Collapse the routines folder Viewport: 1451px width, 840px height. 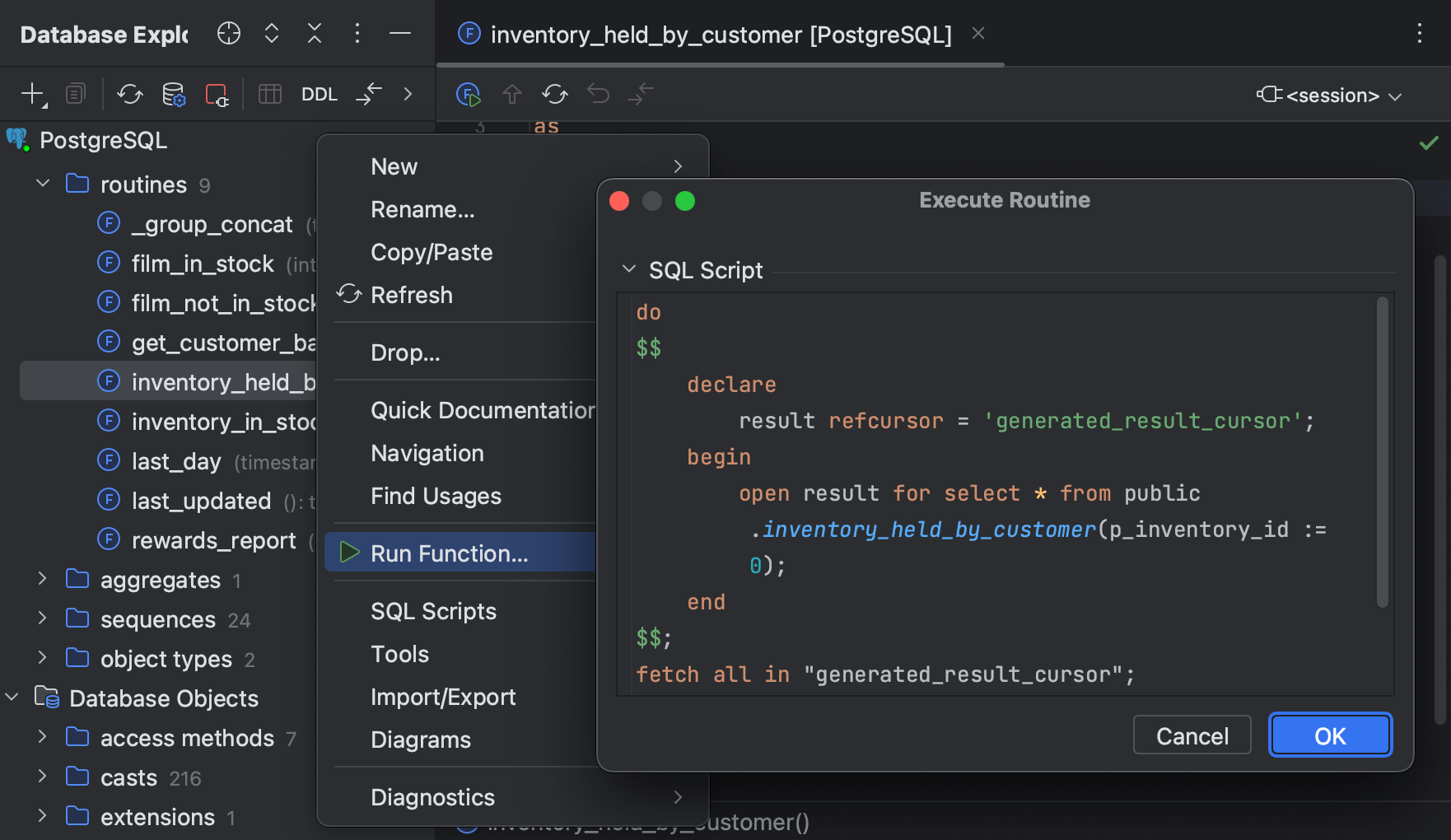[43, 184]
